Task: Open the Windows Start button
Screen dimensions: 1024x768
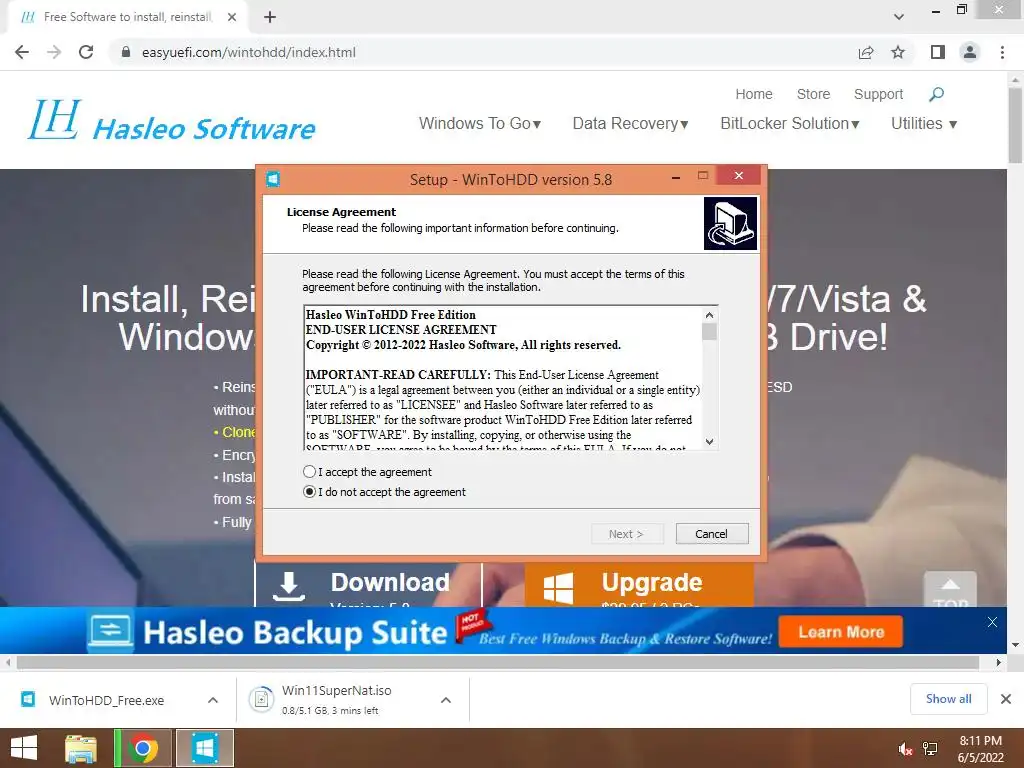Action: pos(24,748)
